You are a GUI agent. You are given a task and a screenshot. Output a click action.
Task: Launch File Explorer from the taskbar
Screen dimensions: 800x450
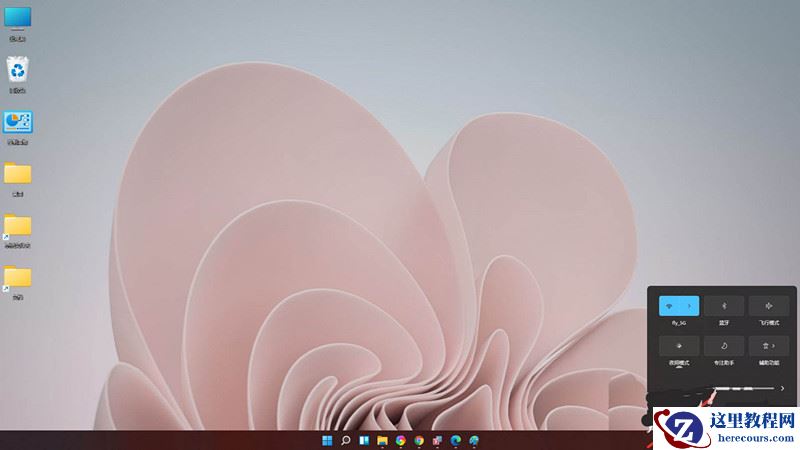point(382,440)
